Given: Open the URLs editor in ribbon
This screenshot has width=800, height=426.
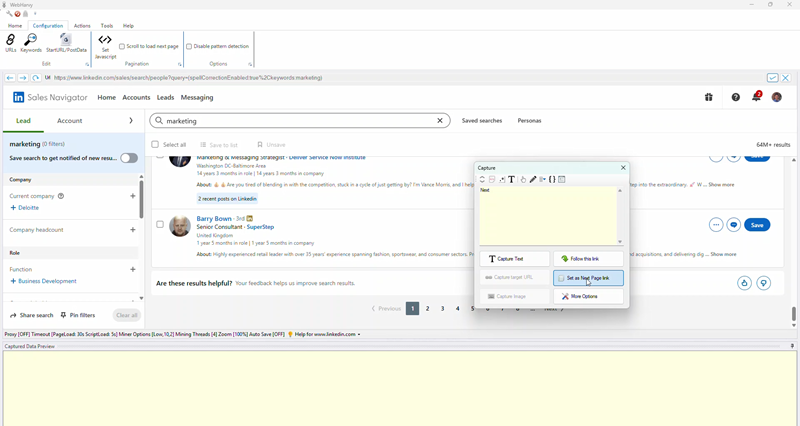Looking at the screenshot, I should click(x=10, y=43).
